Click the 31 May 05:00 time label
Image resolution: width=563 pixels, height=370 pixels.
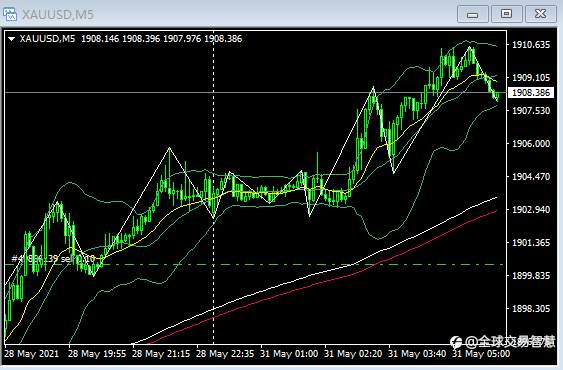click(481, 354)
